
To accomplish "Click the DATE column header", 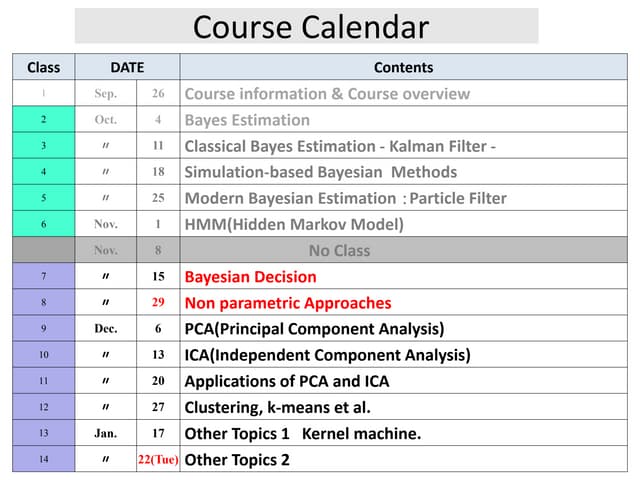I will 127,68.
